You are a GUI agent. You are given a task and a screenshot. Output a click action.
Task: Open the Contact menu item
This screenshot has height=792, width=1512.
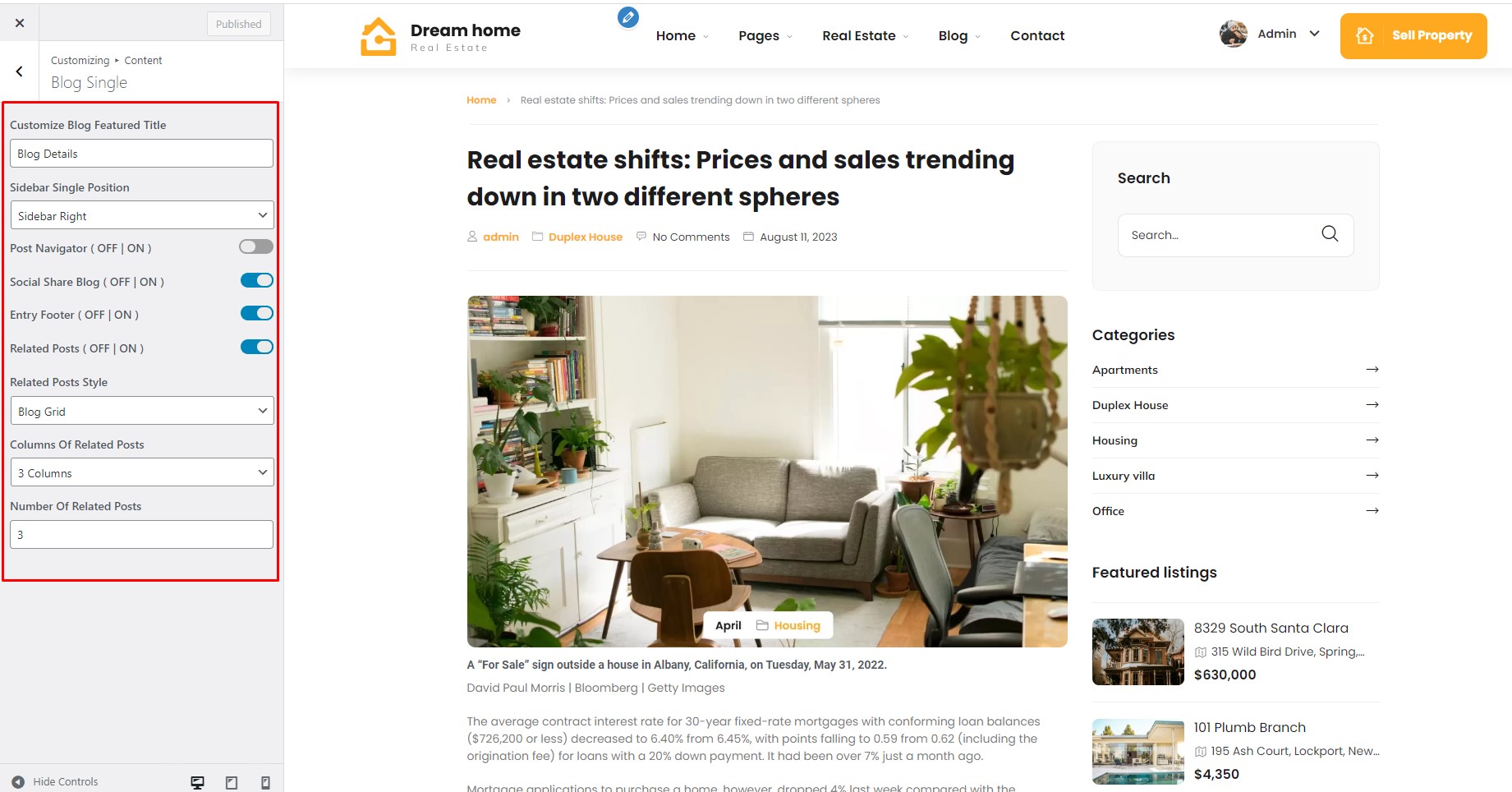(x=1037, y=35)
